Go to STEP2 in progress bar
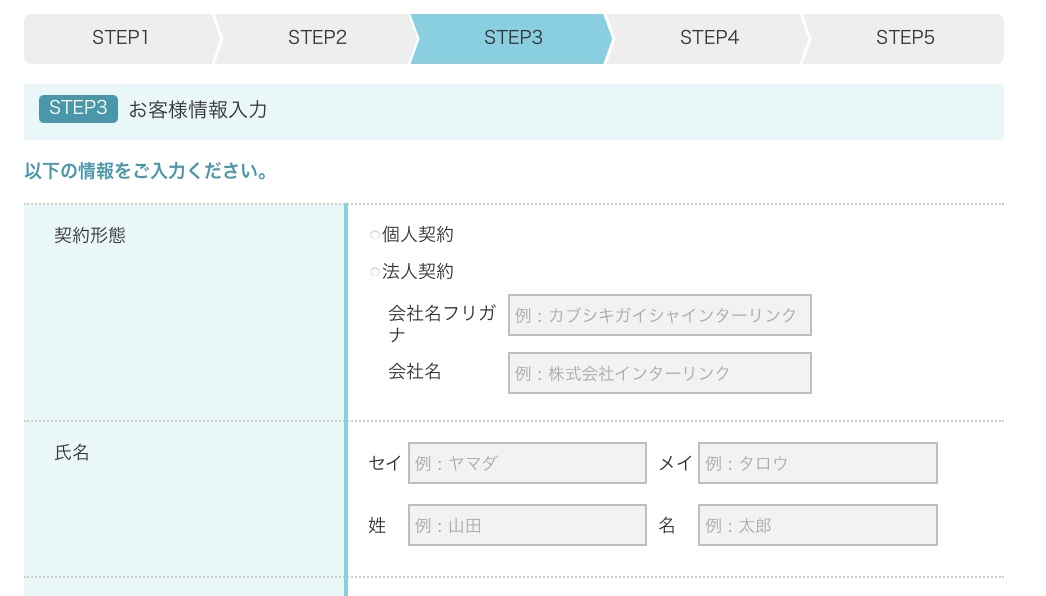Screen dimensions: 1046x596 [317, 39]
